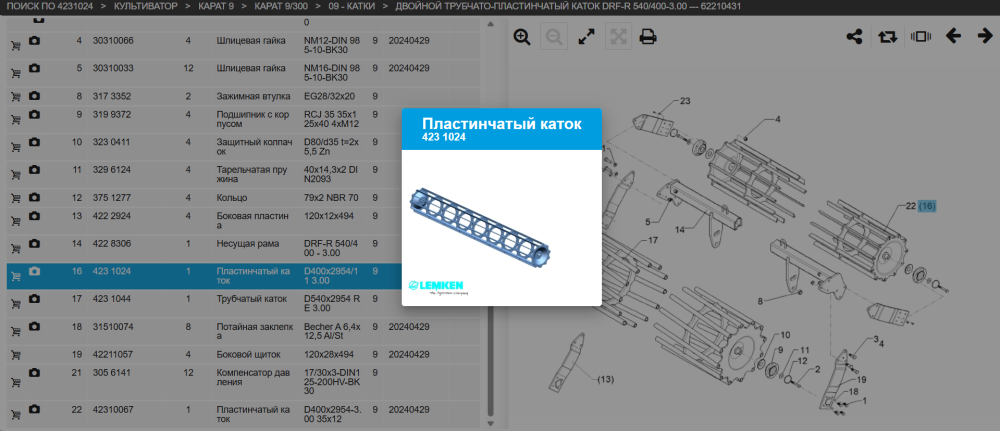Screen dimensions: 1000x431
Task: Go to the next diagram with right arrow
Action: coord(985,36)
